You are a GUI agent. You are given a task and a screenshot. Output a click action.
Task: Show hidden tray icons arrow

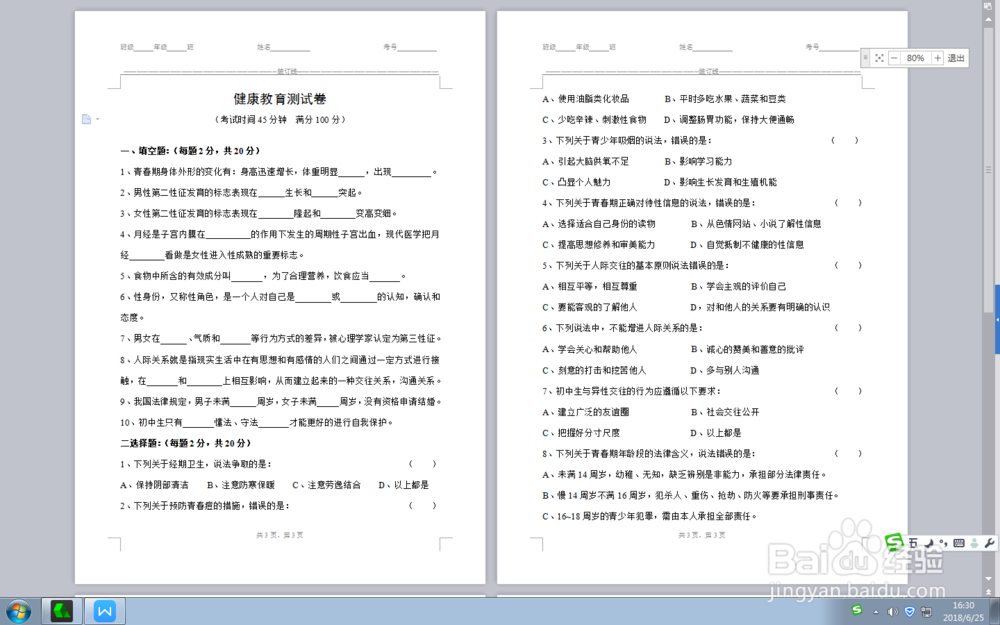click(x=876, y=612)
